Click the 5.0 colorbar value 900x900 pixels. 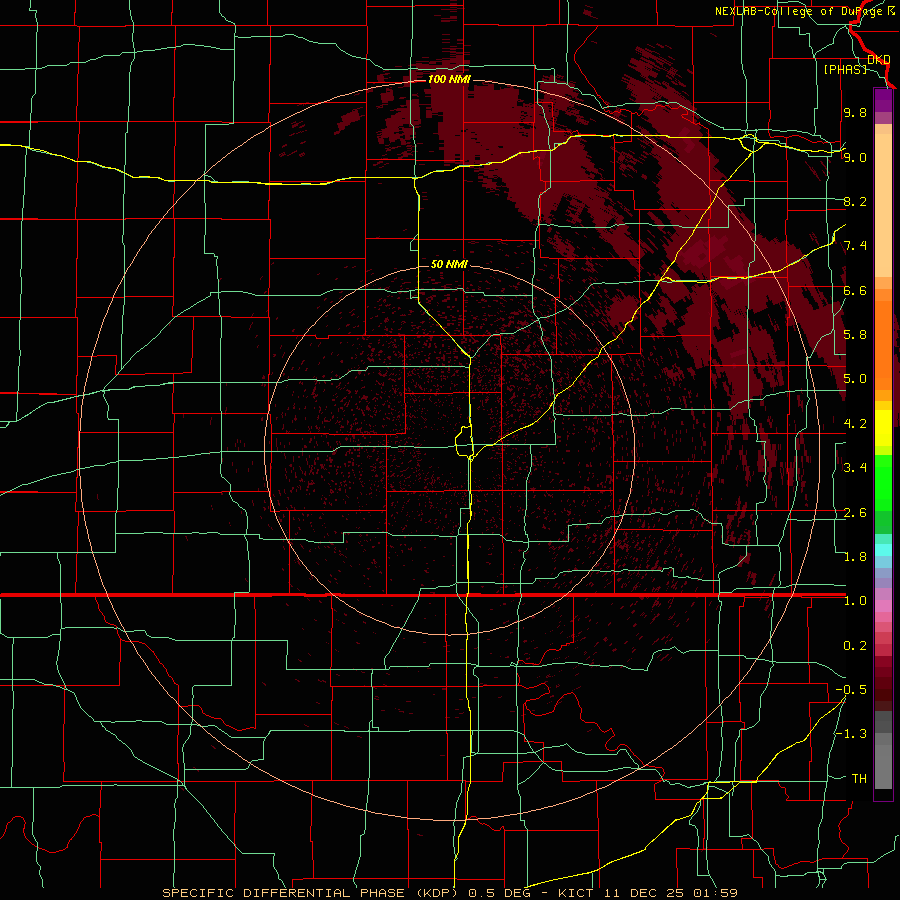(855, 379)
